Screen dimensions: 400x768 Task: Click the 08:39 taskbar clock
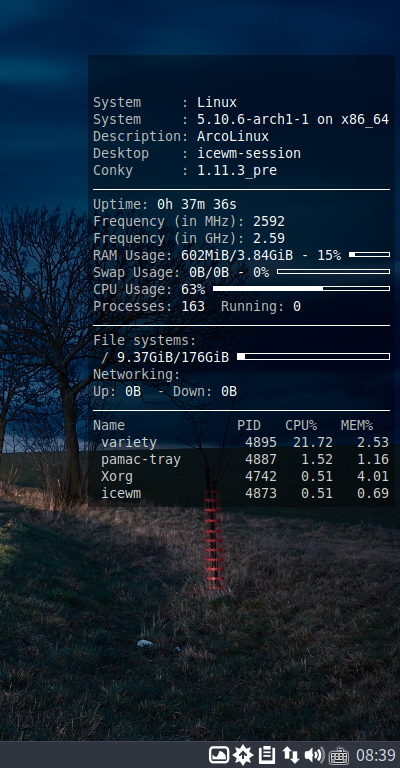pyautogui.click(x=376, y=755)
